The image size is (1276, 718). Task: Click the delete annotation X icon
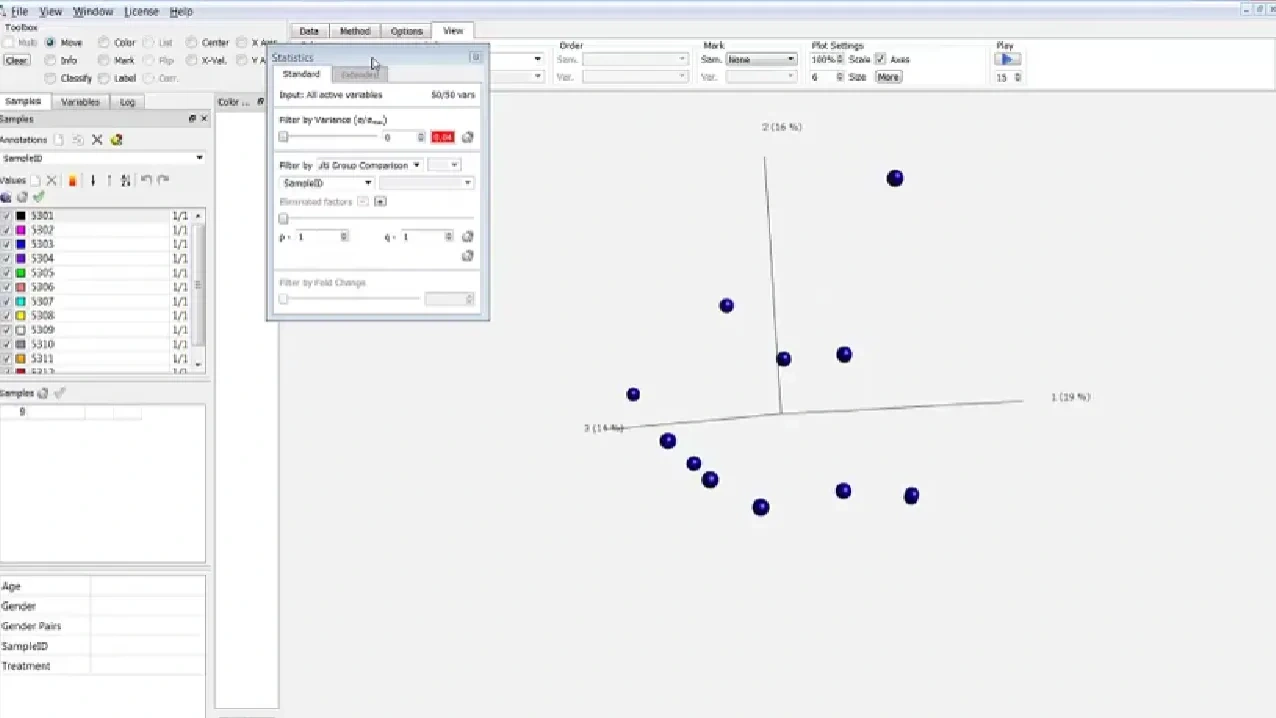[97, 140]
